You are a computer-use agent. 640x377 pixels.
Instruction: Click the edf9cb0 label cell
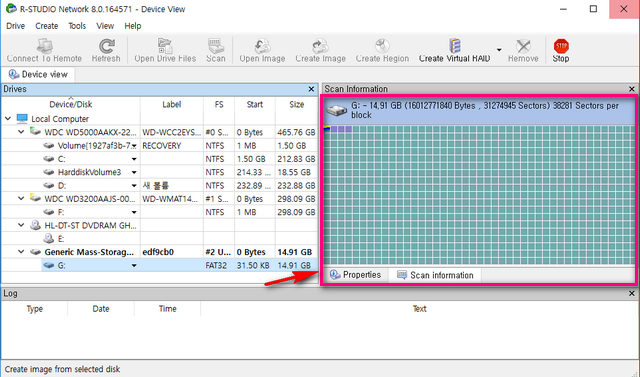pos(172,252)
